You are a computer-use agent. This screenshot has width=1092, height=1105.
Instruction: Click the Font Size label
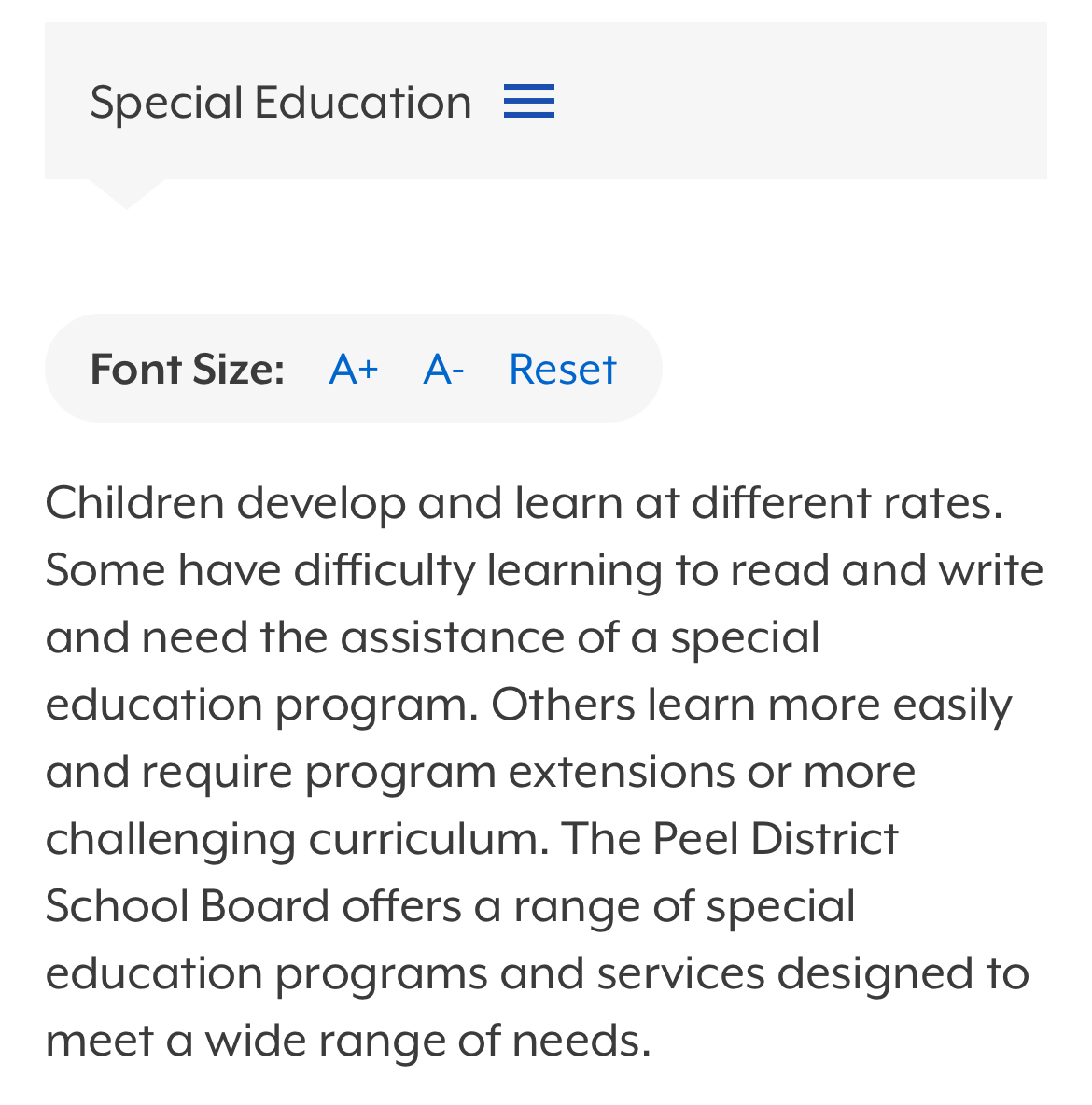[x=187, y=370]
